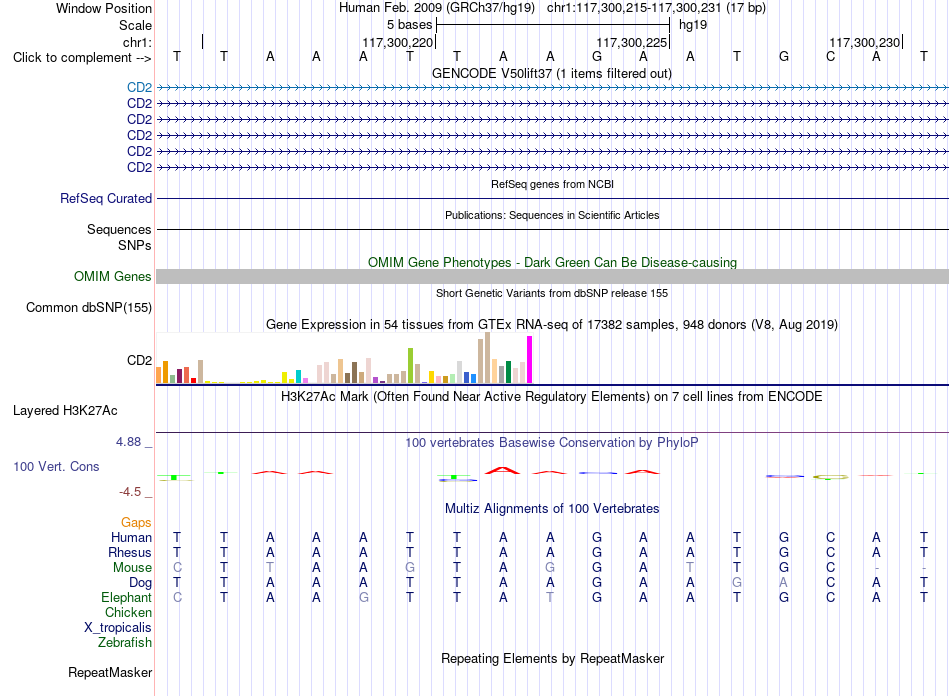Click 'Human Feb. 2009 (GRCh37/hg19)' assembly text

pos(437,8)
